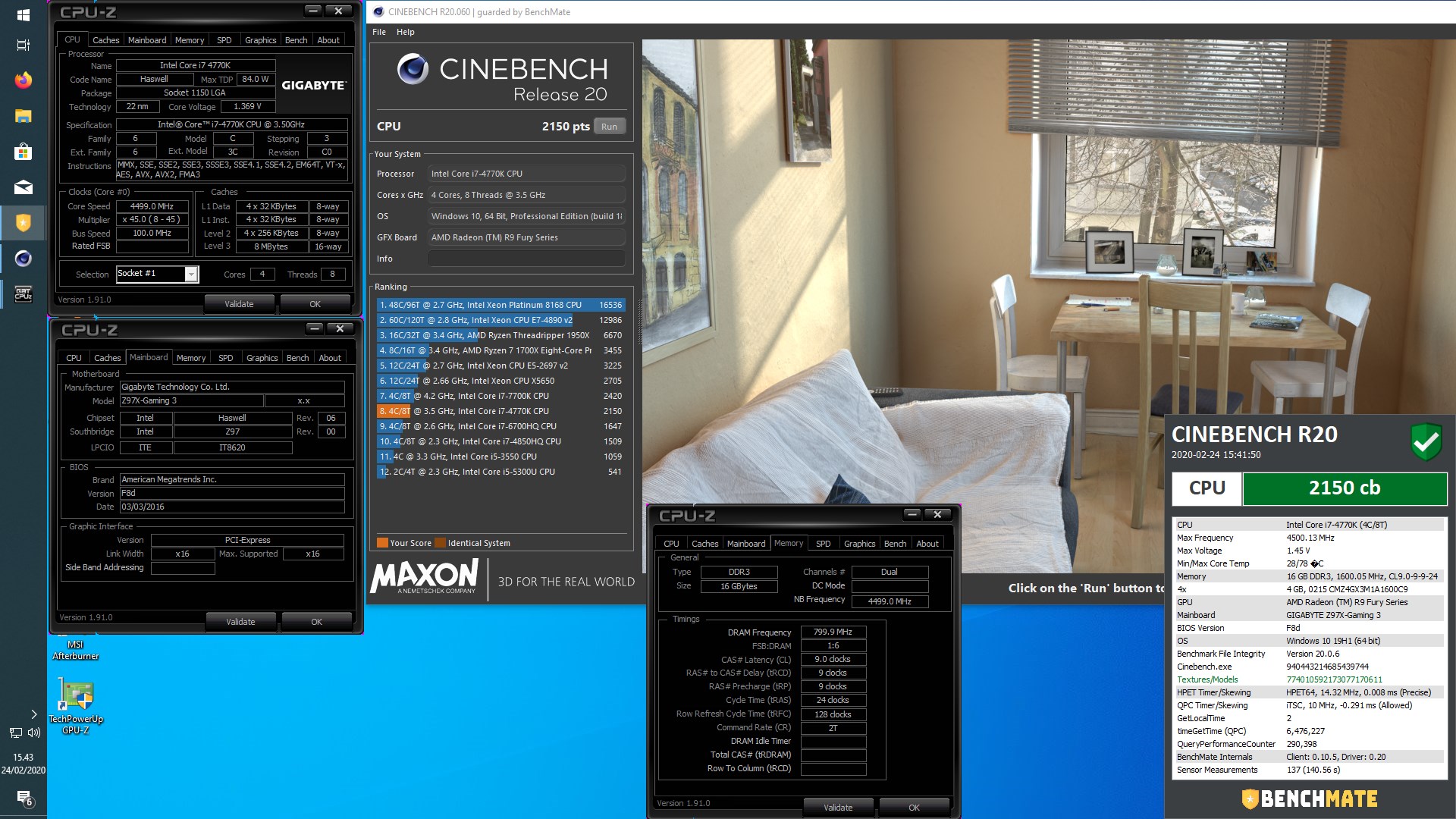Open network status tray icon

(x=15, y=733)
